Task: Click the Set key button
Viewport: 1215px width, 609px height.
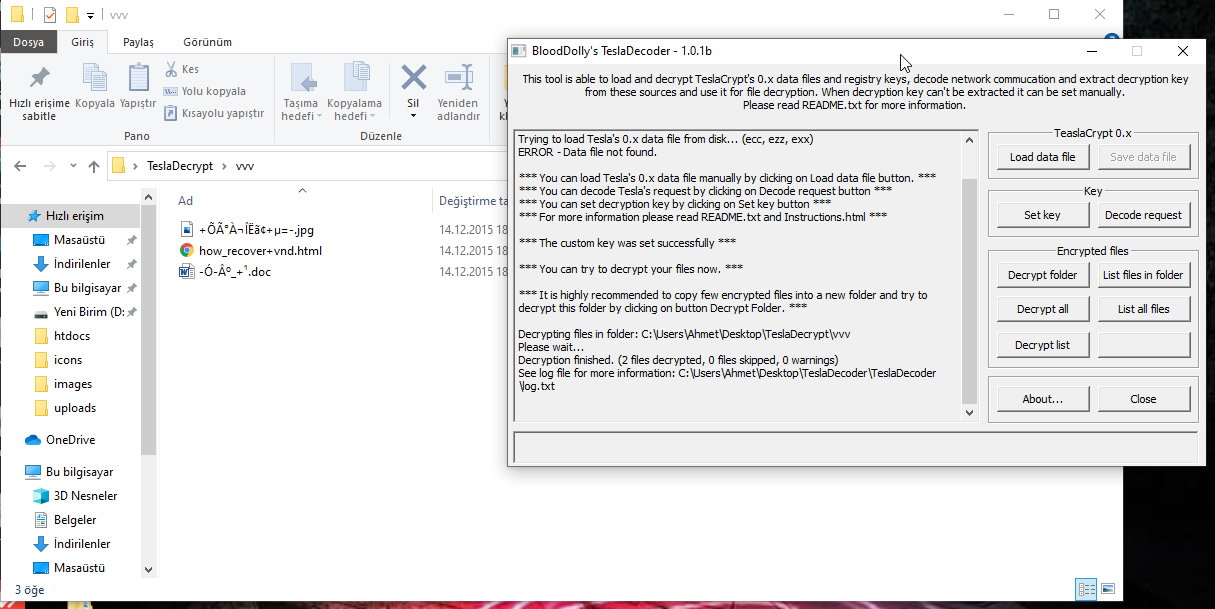Action: pyautogui.click(x=1042, y=215)
